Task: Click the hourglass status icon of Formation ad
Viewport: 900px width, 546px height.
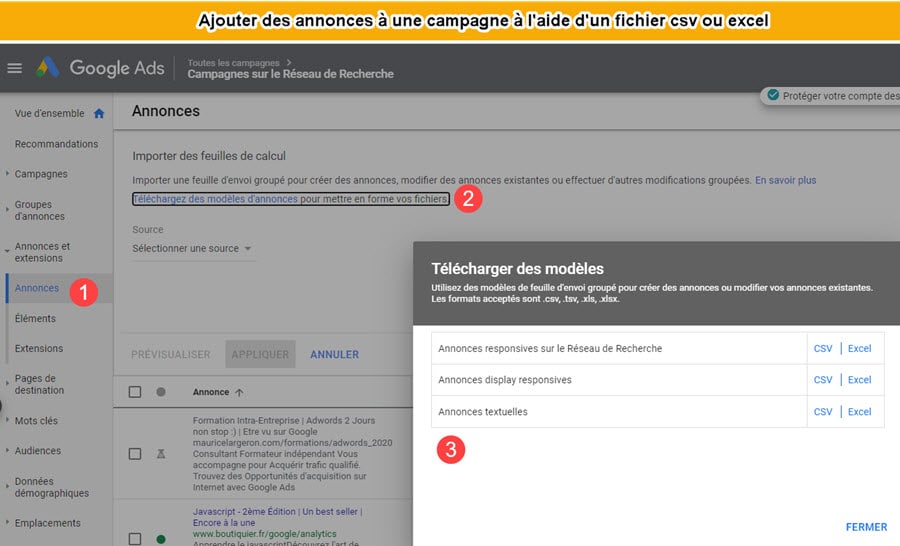Action: point(161,454)
